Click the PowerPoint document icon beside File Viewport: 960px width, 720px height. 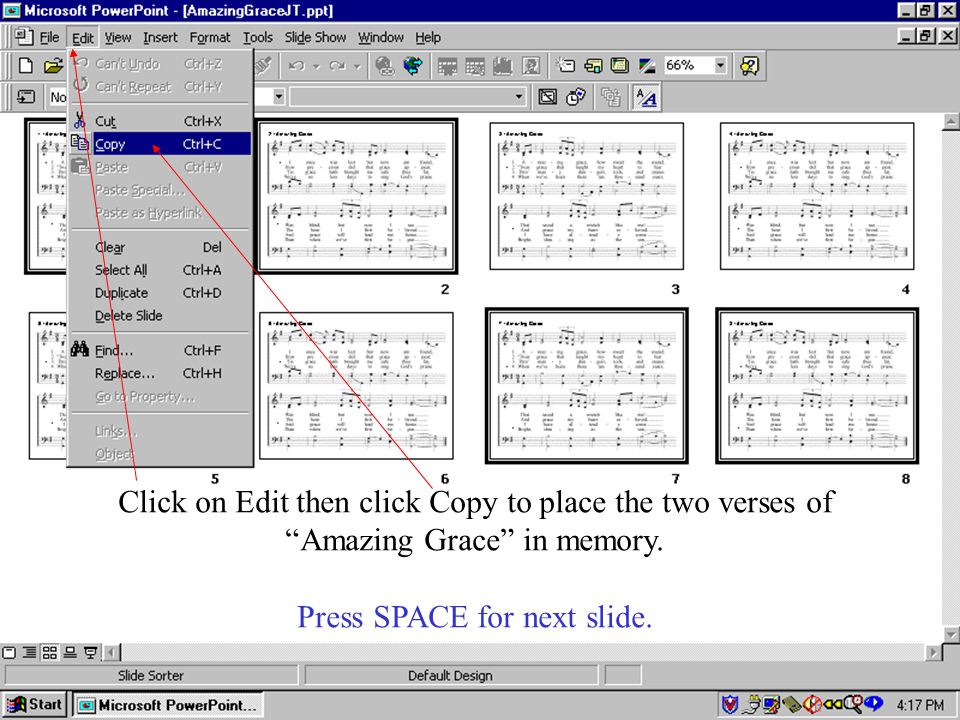24,37
